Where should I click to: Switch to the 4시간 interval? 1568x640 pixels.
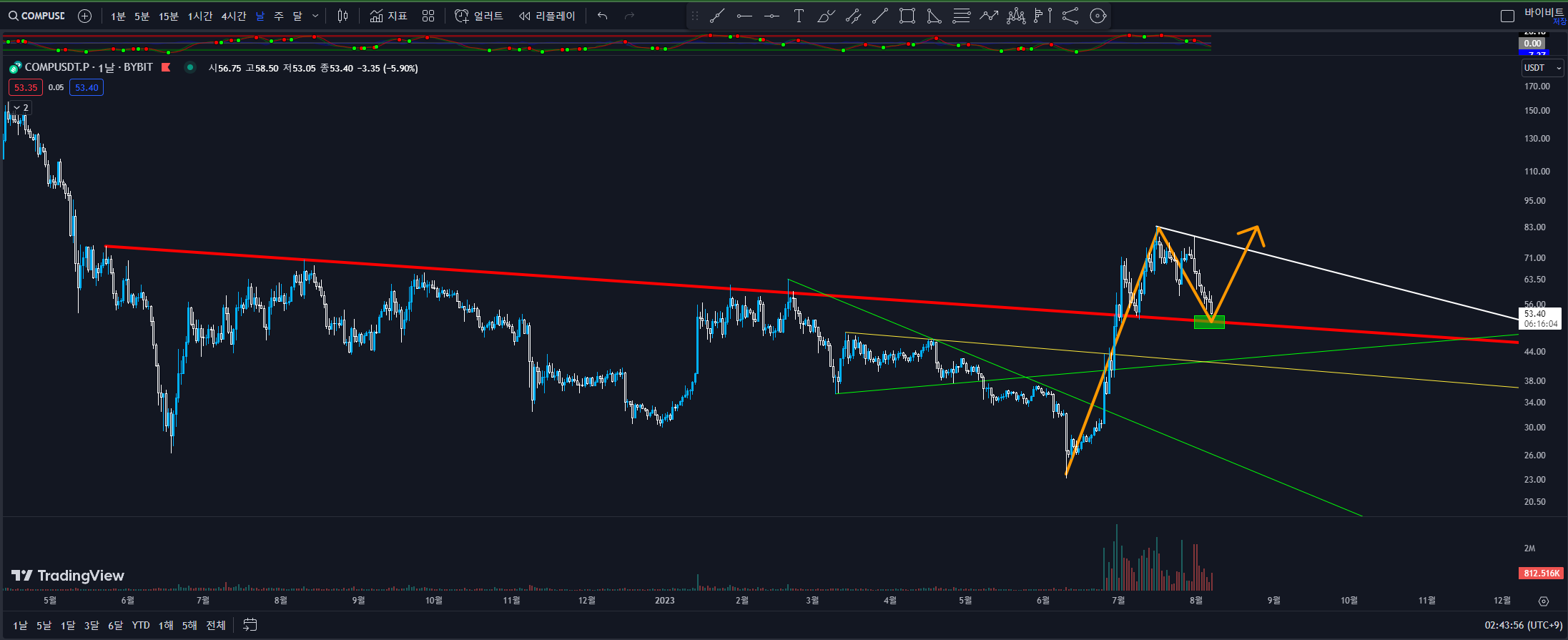233,16
